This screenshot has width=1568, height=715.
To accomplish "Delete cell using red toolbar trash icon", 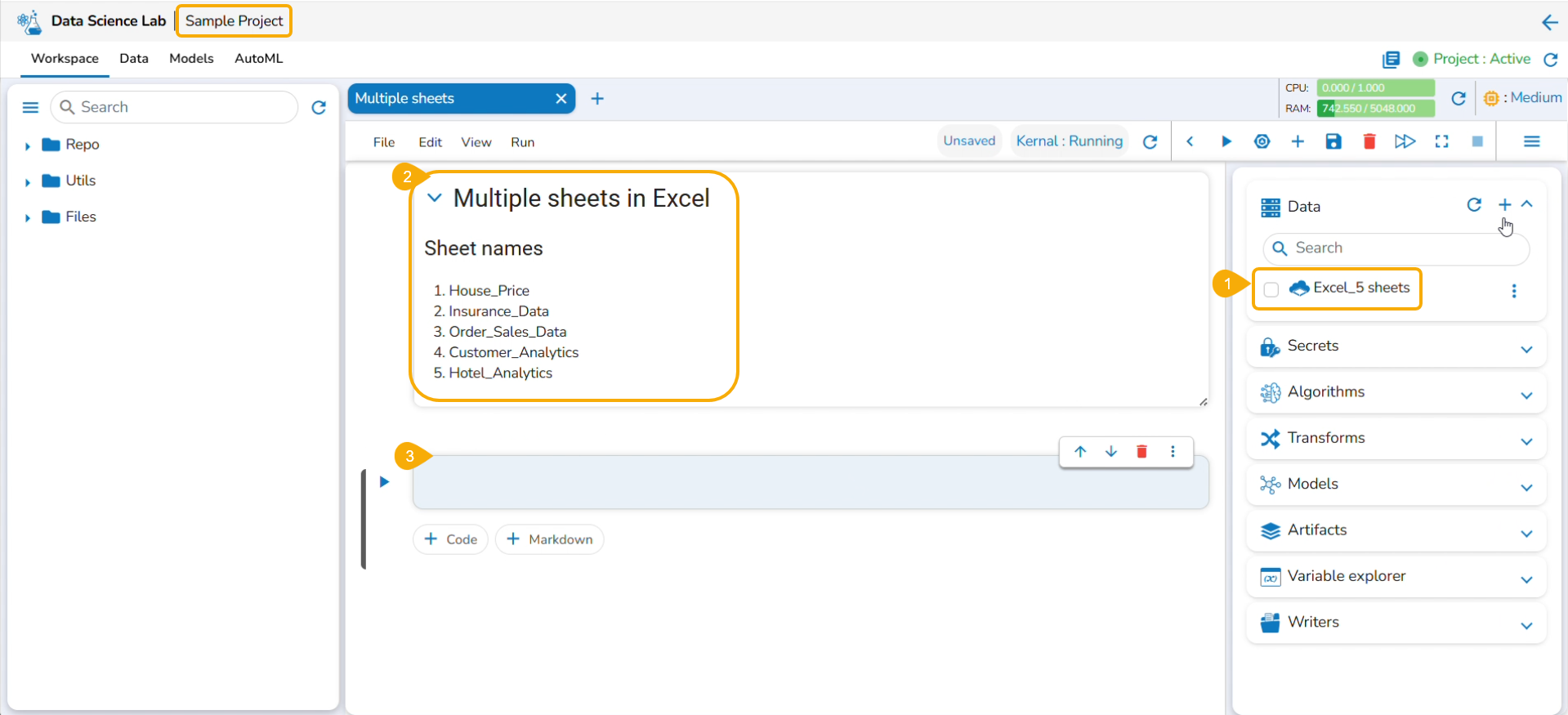I will [1369, 141].
